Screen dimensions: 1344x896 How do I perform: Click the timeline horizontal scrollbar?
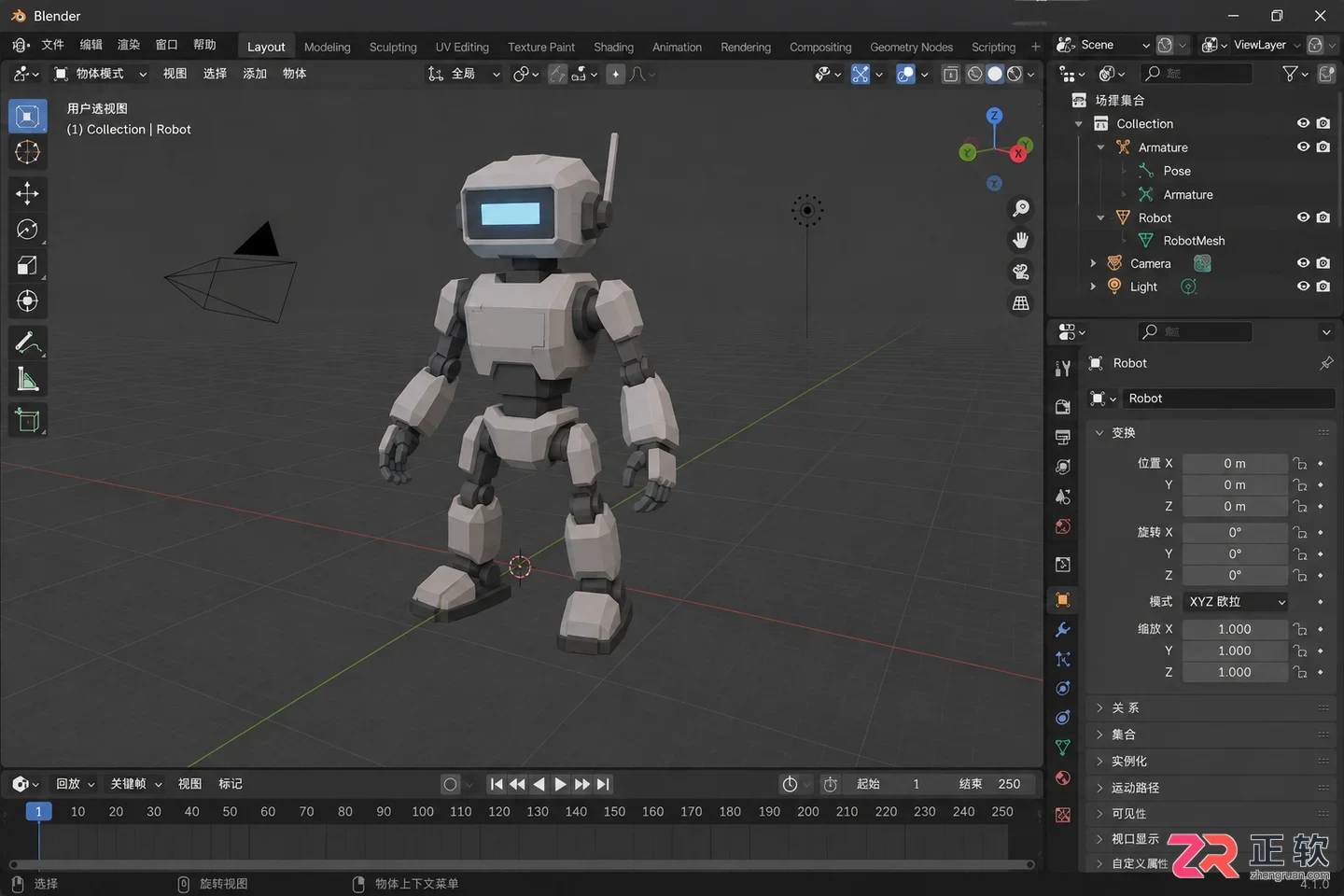pos(522,865)
